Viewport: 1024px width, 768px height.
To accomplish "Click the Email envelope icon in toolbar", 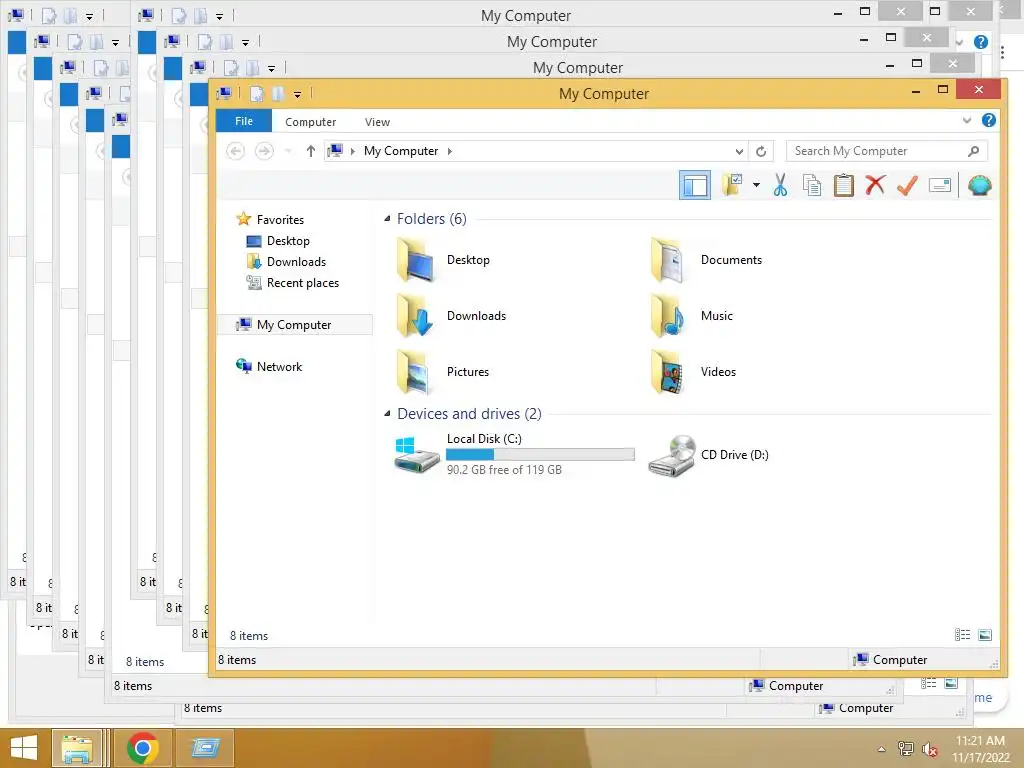I will click(939, 185).
